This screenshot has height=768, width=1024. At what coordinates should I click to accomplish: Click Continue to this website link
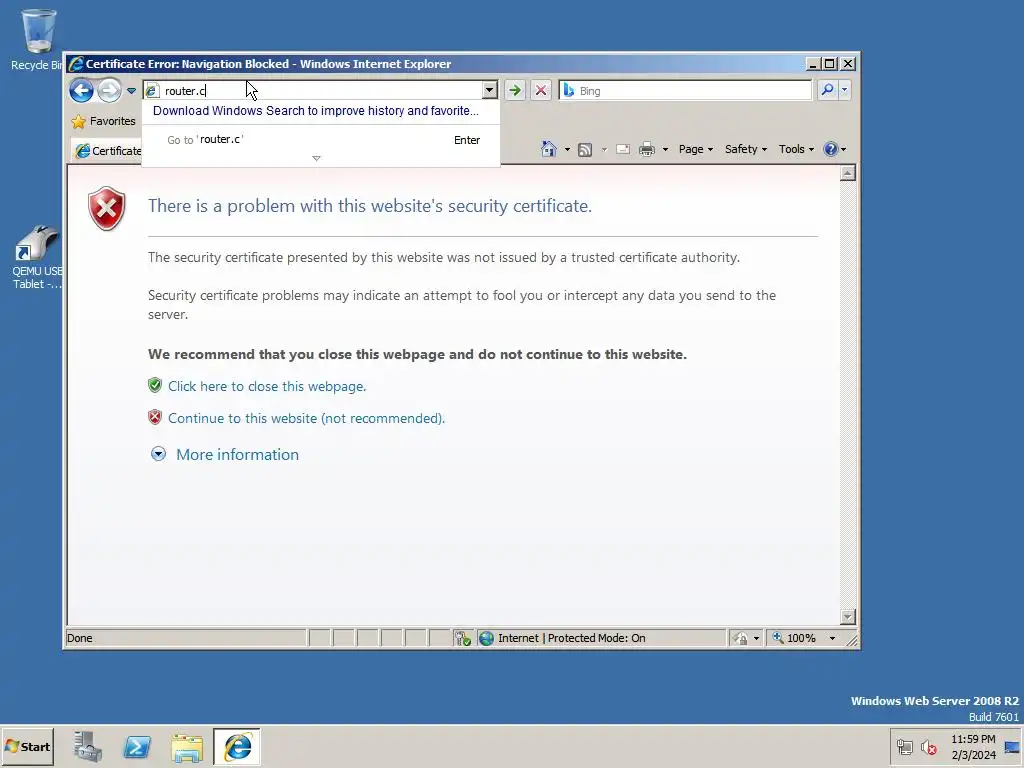pos(306,418)
